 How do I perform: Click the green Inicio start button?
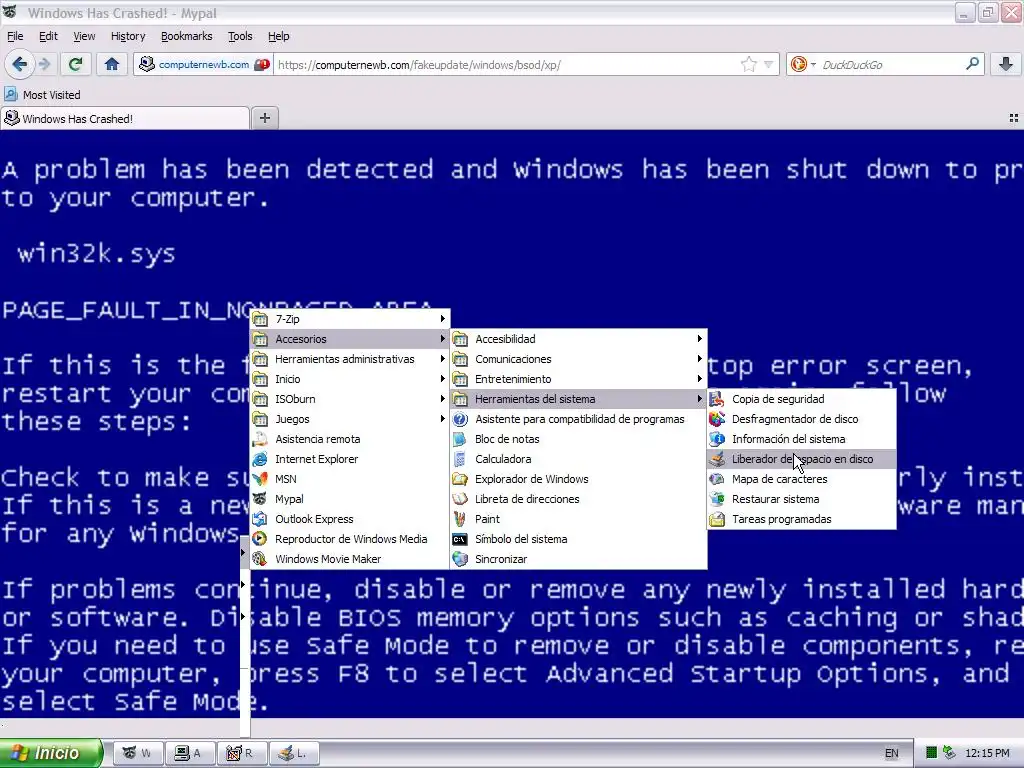[x=51, y=753]
